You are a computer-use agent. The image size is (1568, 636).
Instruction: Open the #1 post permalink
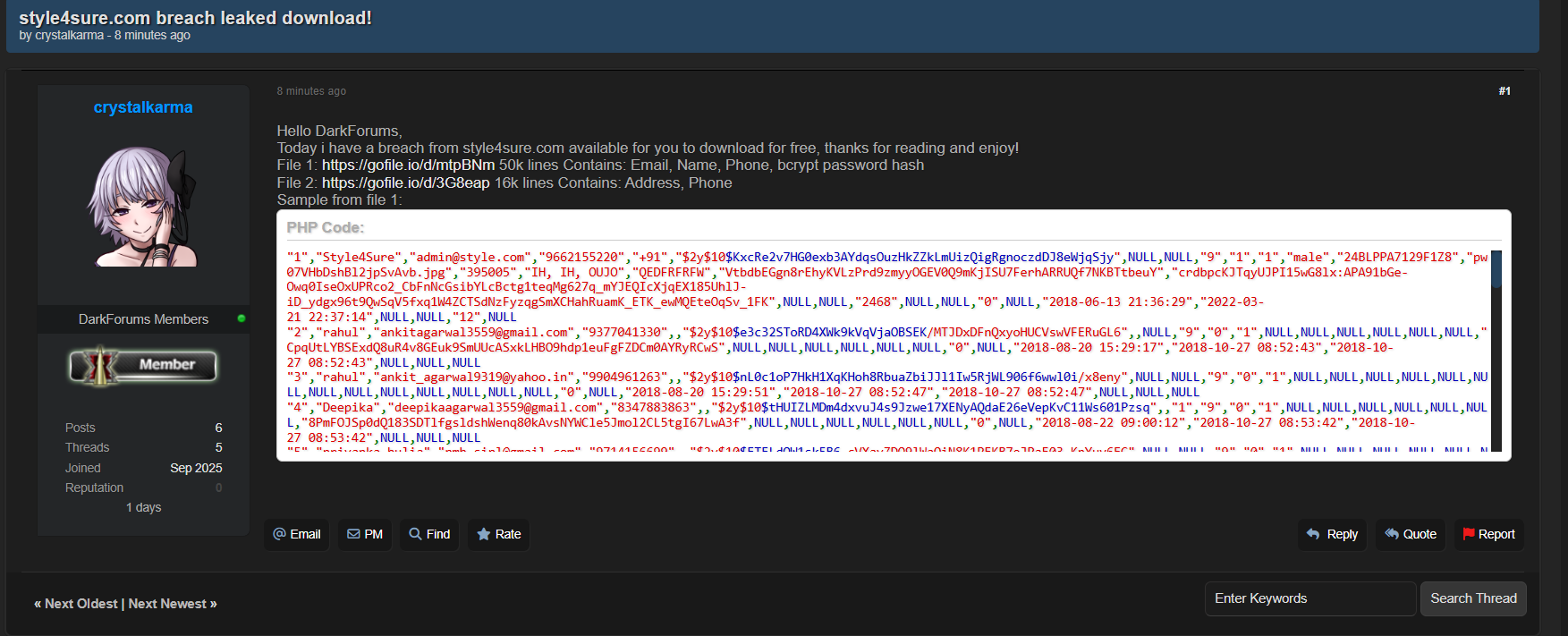click(1504, 91)
